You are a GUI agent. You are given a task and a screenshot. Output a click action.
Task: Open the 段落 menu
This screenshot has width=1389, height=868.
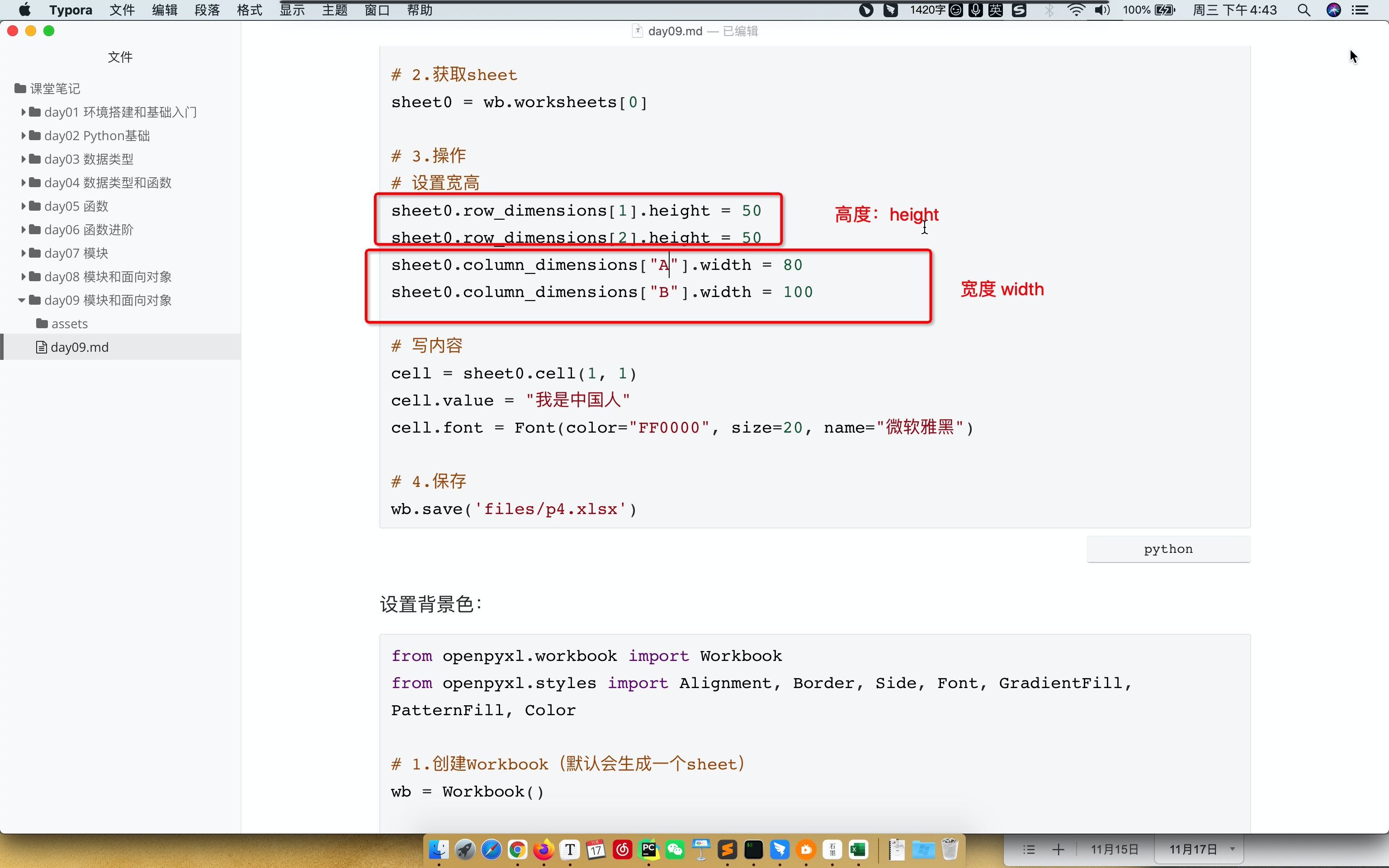tap(207, 10)
